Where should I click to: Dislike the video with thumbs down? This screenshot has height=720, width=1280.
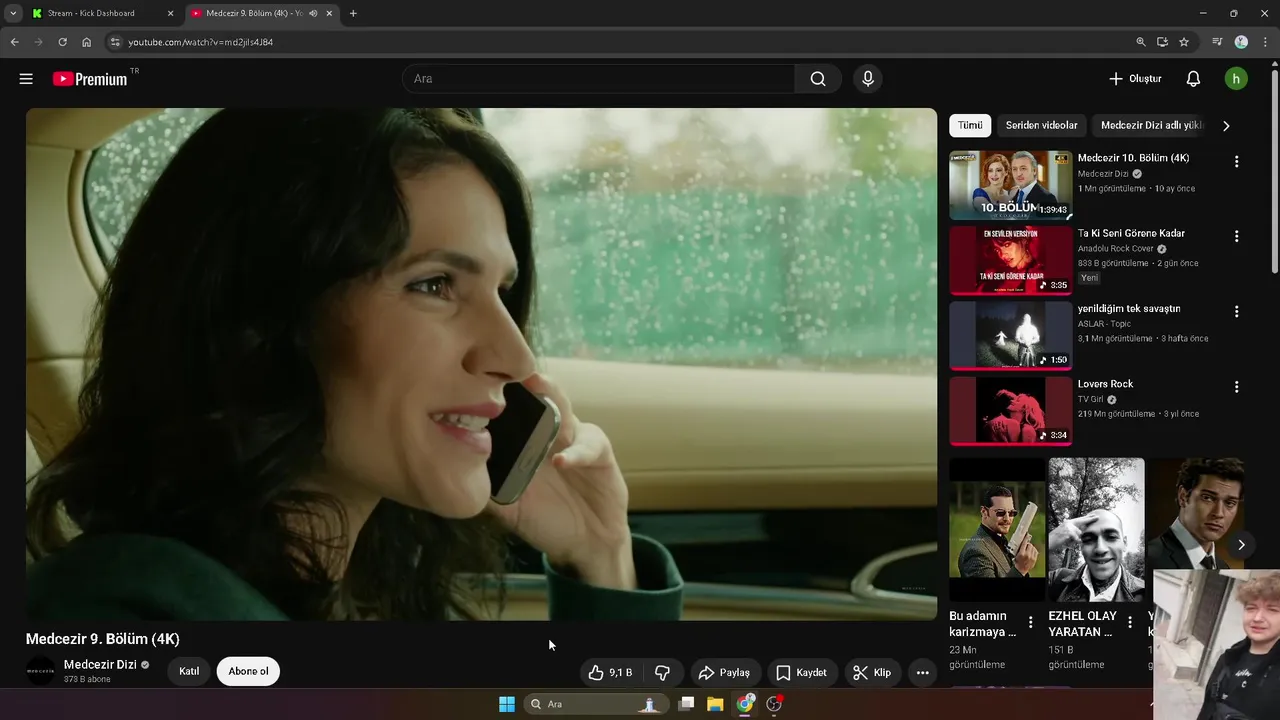[x=662, y=672]
